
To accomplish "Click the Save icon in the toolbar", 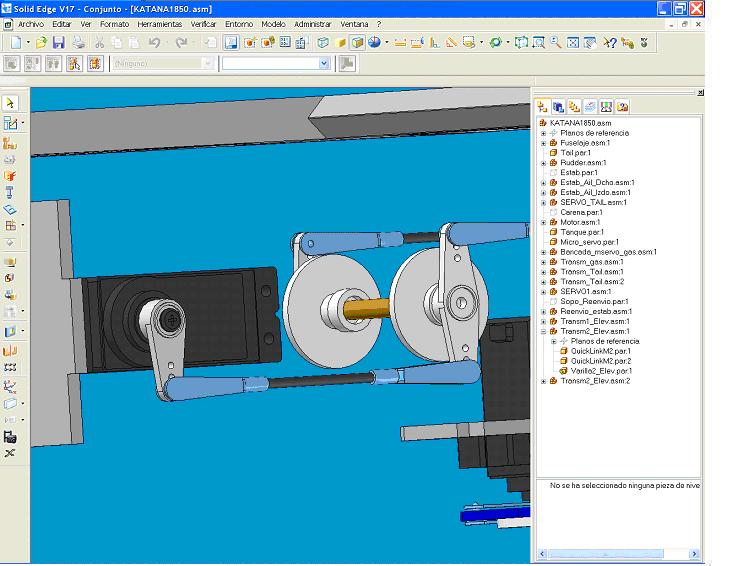I will 58,43.
